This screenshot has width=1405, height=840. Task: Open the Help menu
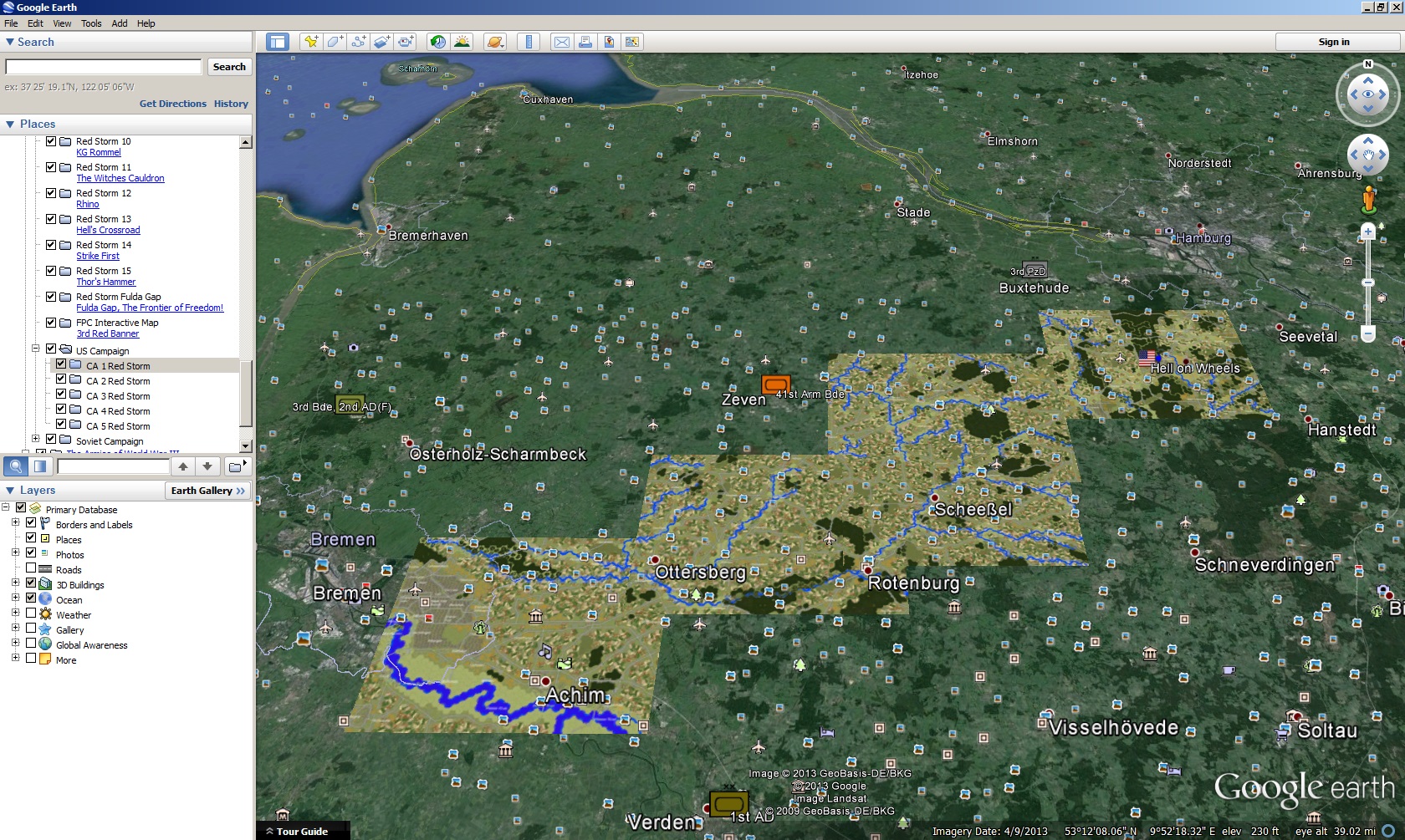point(146,23)
